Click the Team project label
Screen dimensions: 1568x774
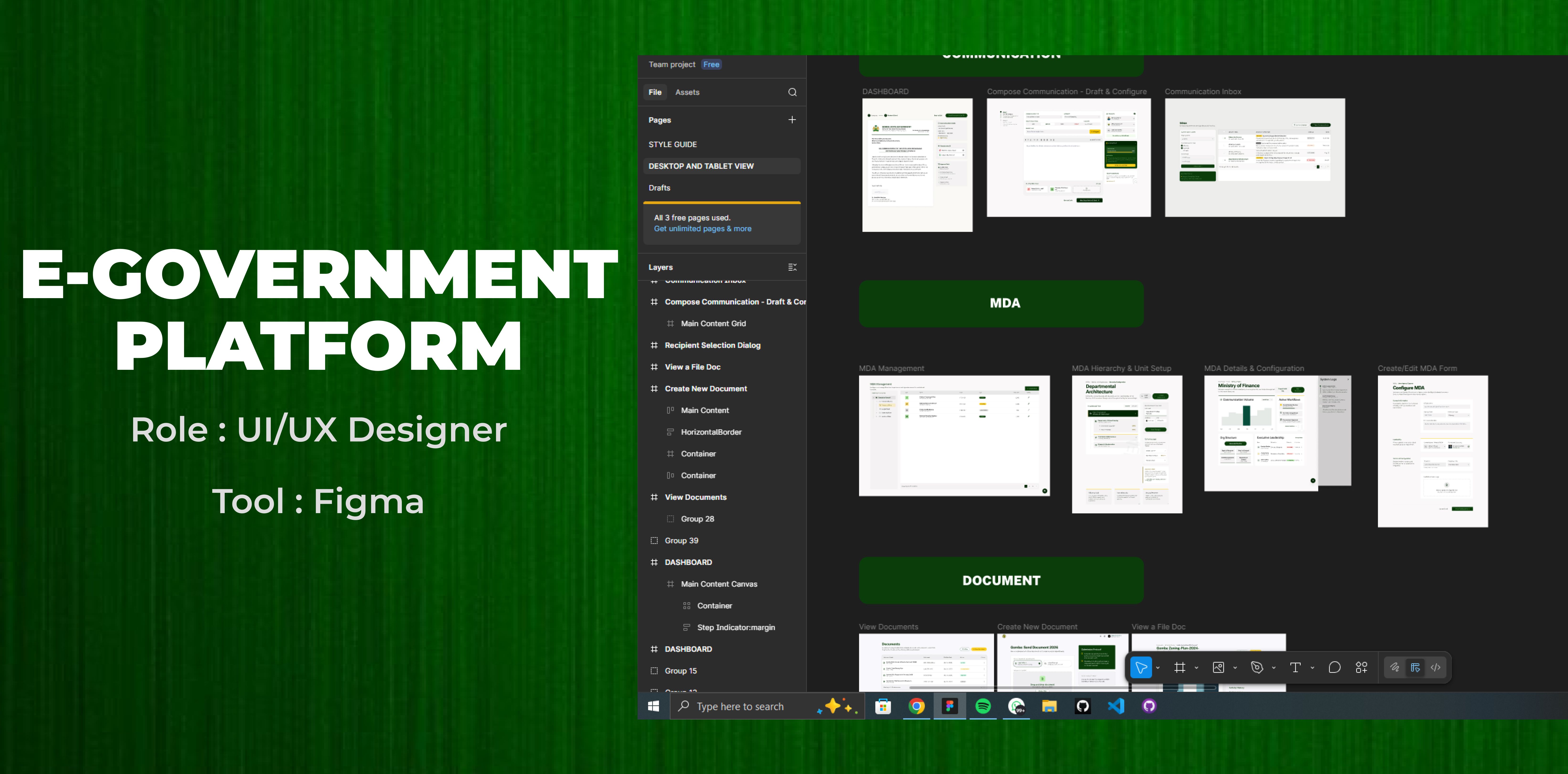[x=672, y=64]
